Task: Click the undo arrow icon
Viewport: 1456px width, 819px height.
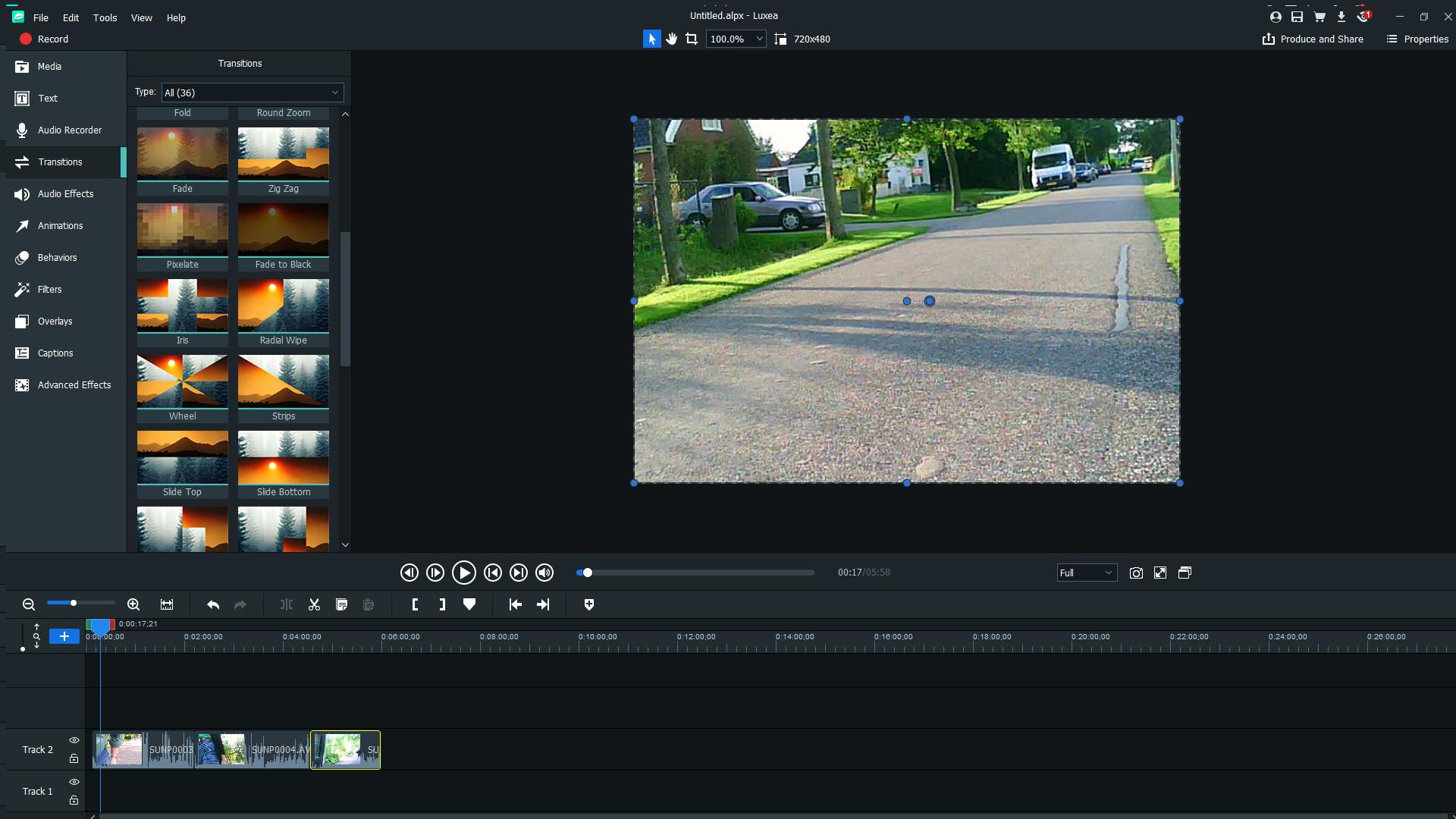Action: point(213,604)
